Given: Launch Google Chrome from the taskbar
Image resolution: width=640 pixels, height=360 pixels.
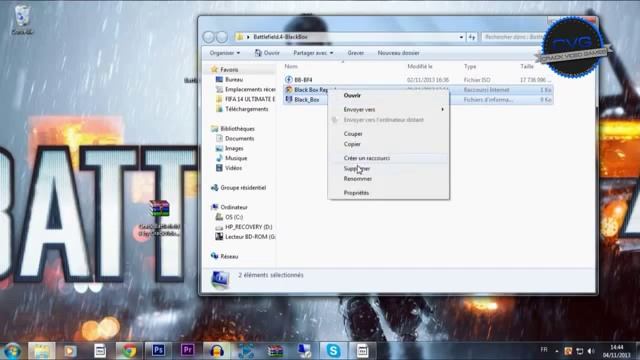Looking at the screenshot, I should click(x=129, y=351).
